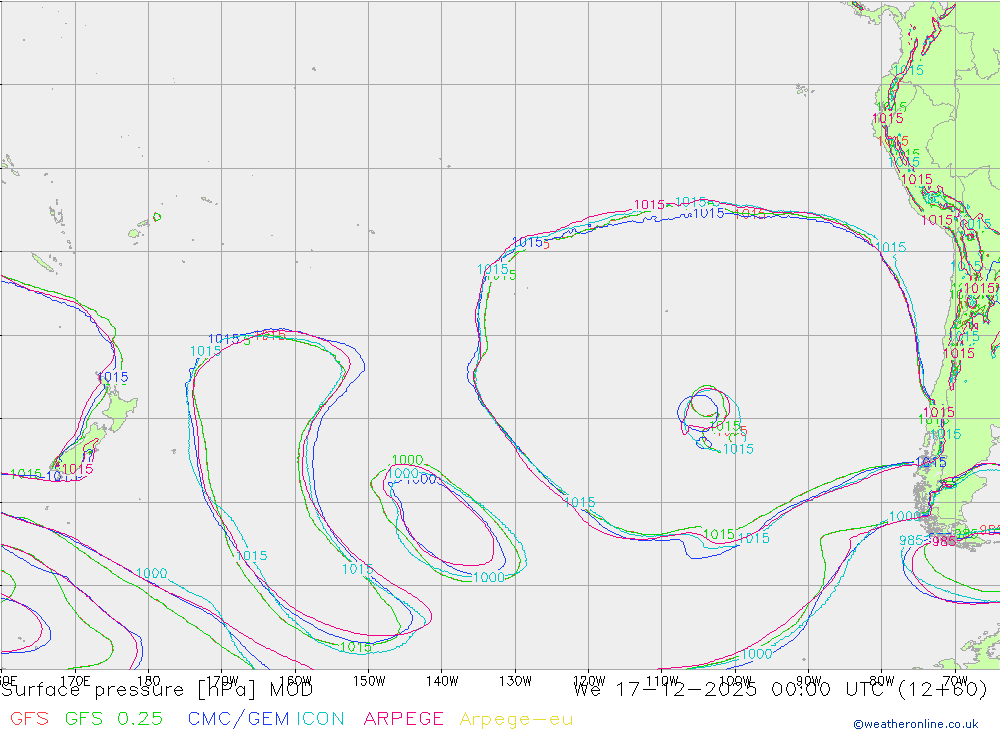Viewport: 1000px width, 733px height.
Task: Click the forecast date We 17-12-2025 text
Action: click(x=666, y=690)
